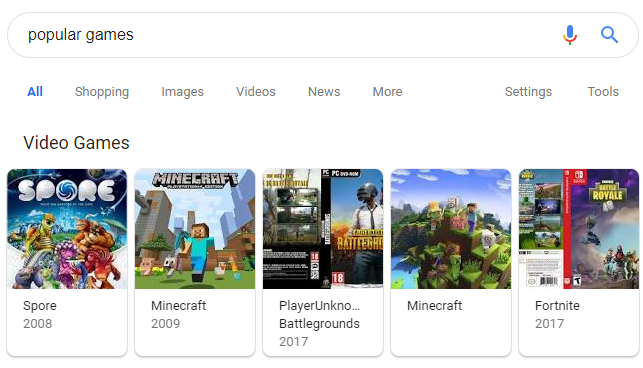The width and height of the screenshot is (643, 368).
Task: Click the Fortnite title text
Action: point(557,306)
